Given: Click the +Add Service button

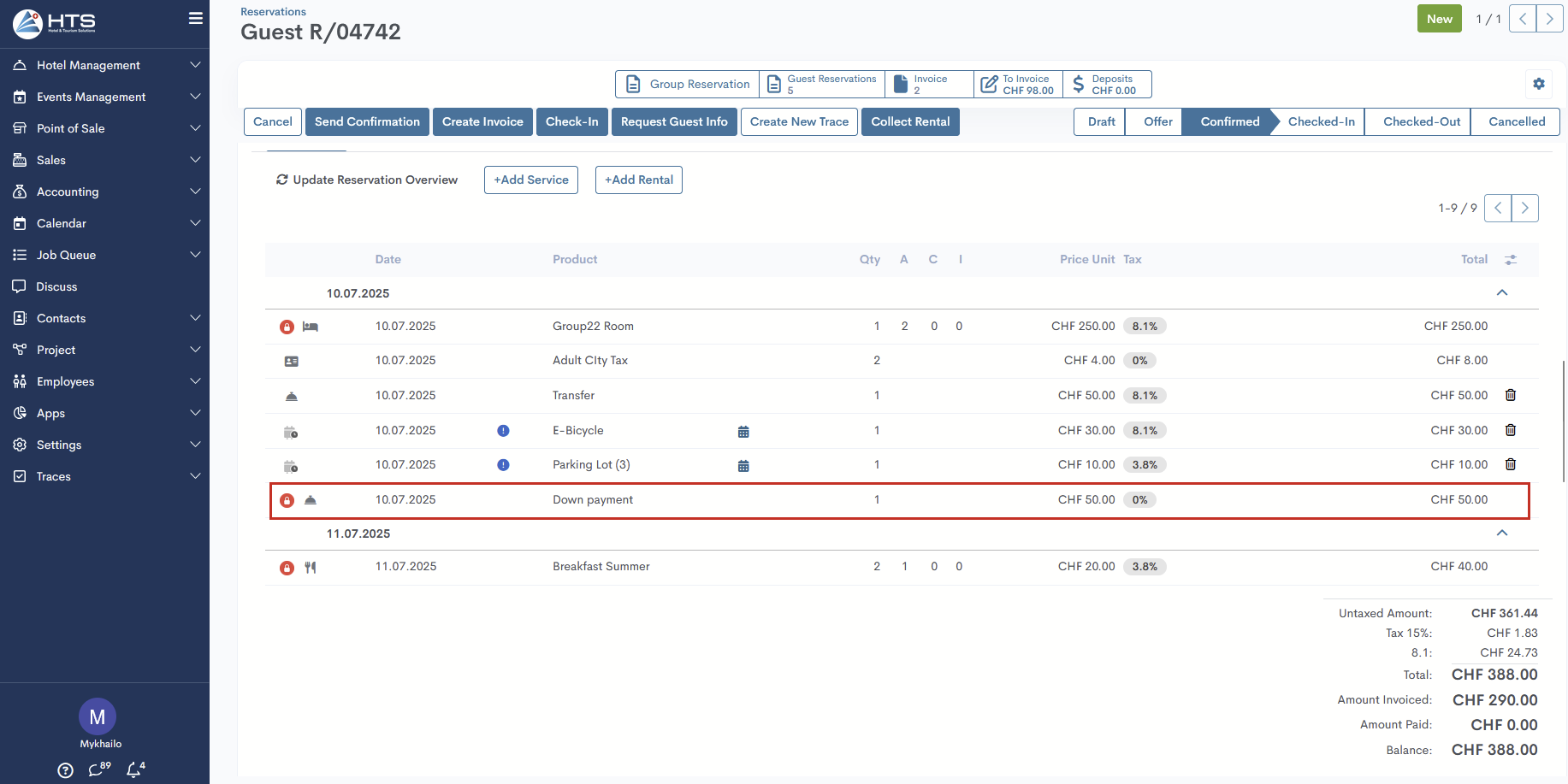Looking at the screenshot, I should pos(530,180).
